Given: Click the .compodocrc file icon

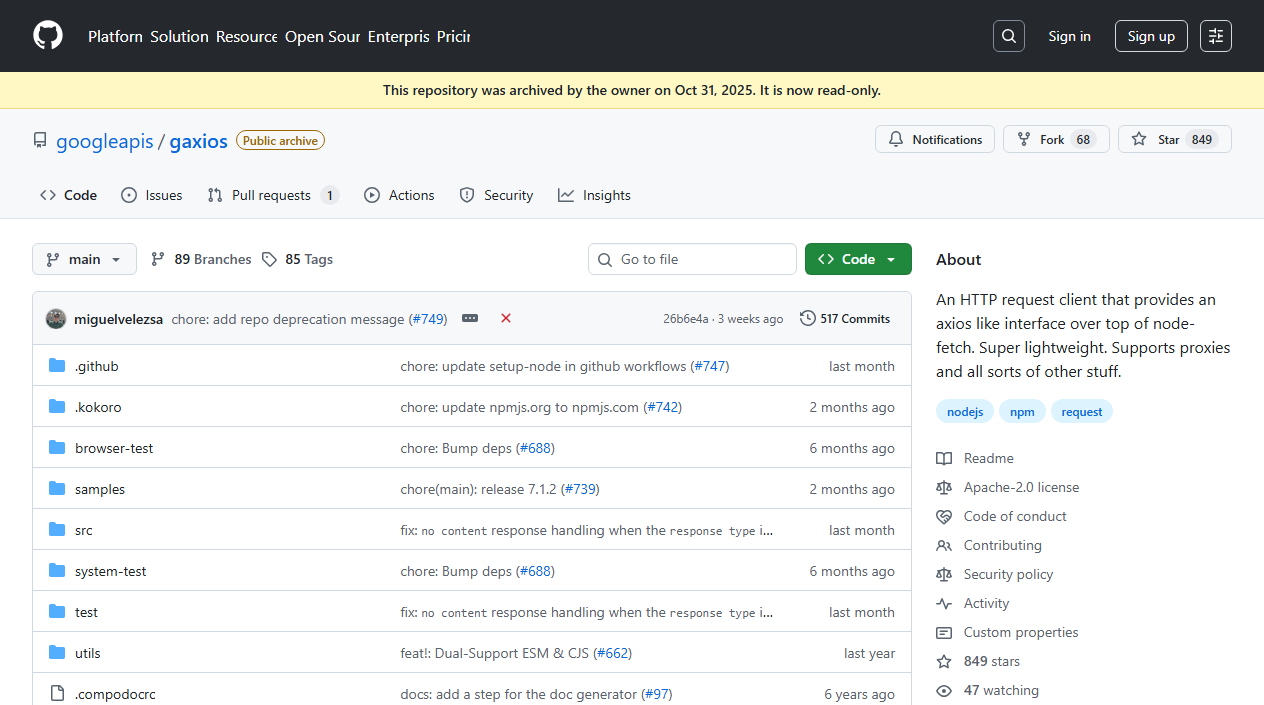Looking at the screenshot, I should (x=57, y=694).
